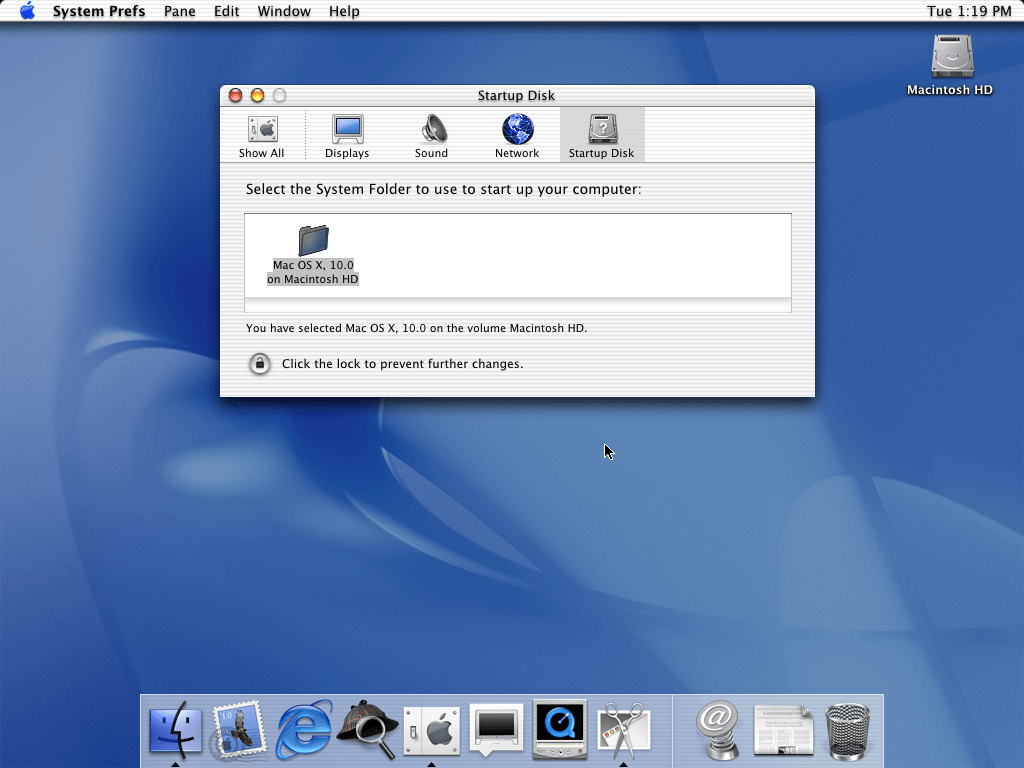
Task: Open the System Prefs menu
Action: (x=99, y=11)
